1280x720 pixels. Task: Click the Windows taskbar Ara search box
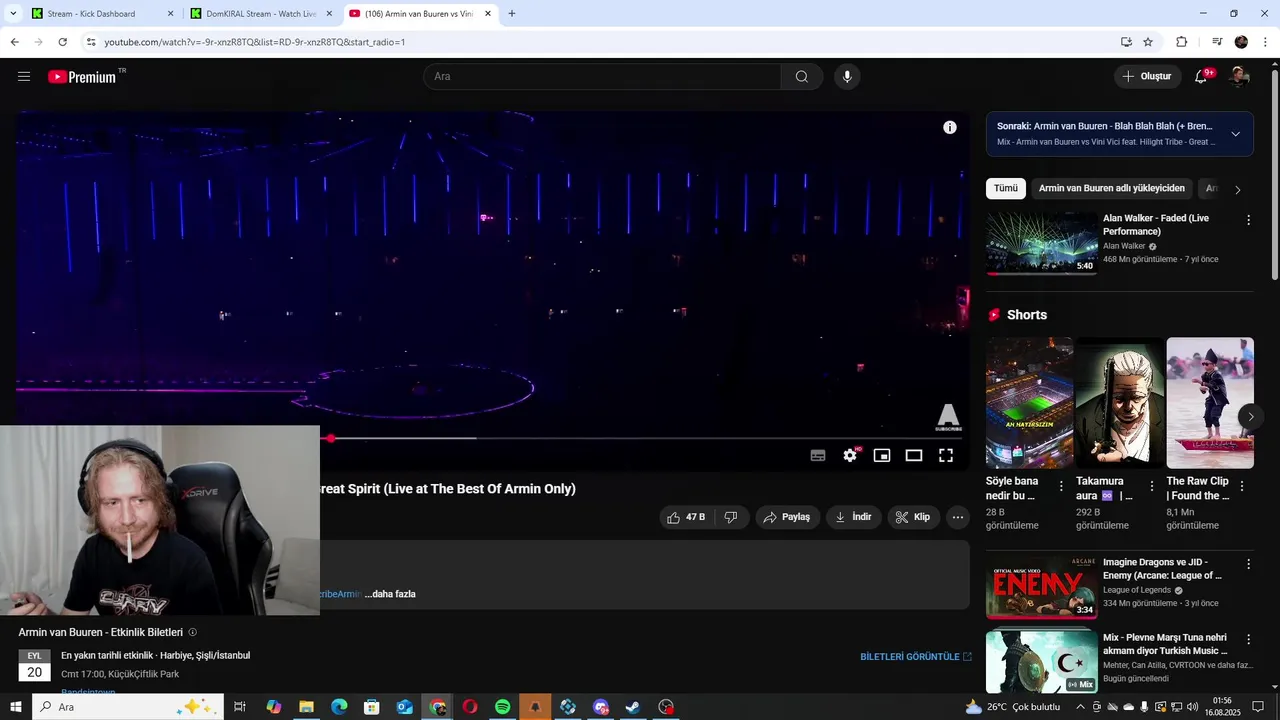tap(128, 707)
